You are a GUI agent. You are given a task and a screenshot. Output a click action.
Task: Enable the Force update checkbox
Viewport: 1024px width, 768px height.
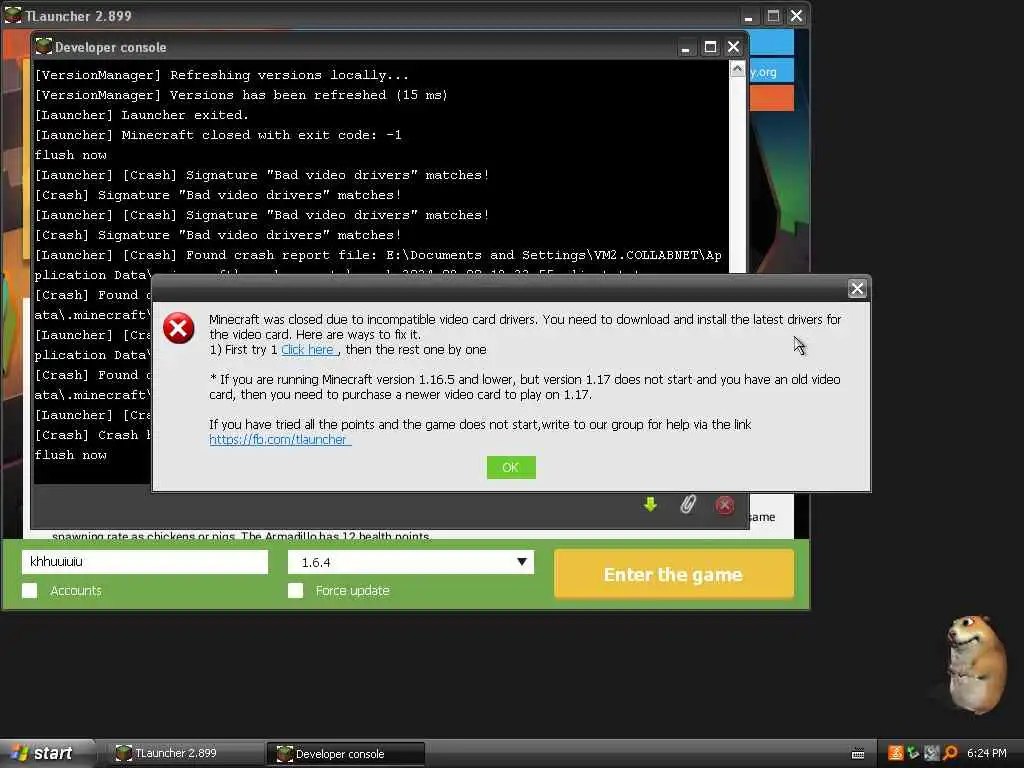tap(295, 590)
